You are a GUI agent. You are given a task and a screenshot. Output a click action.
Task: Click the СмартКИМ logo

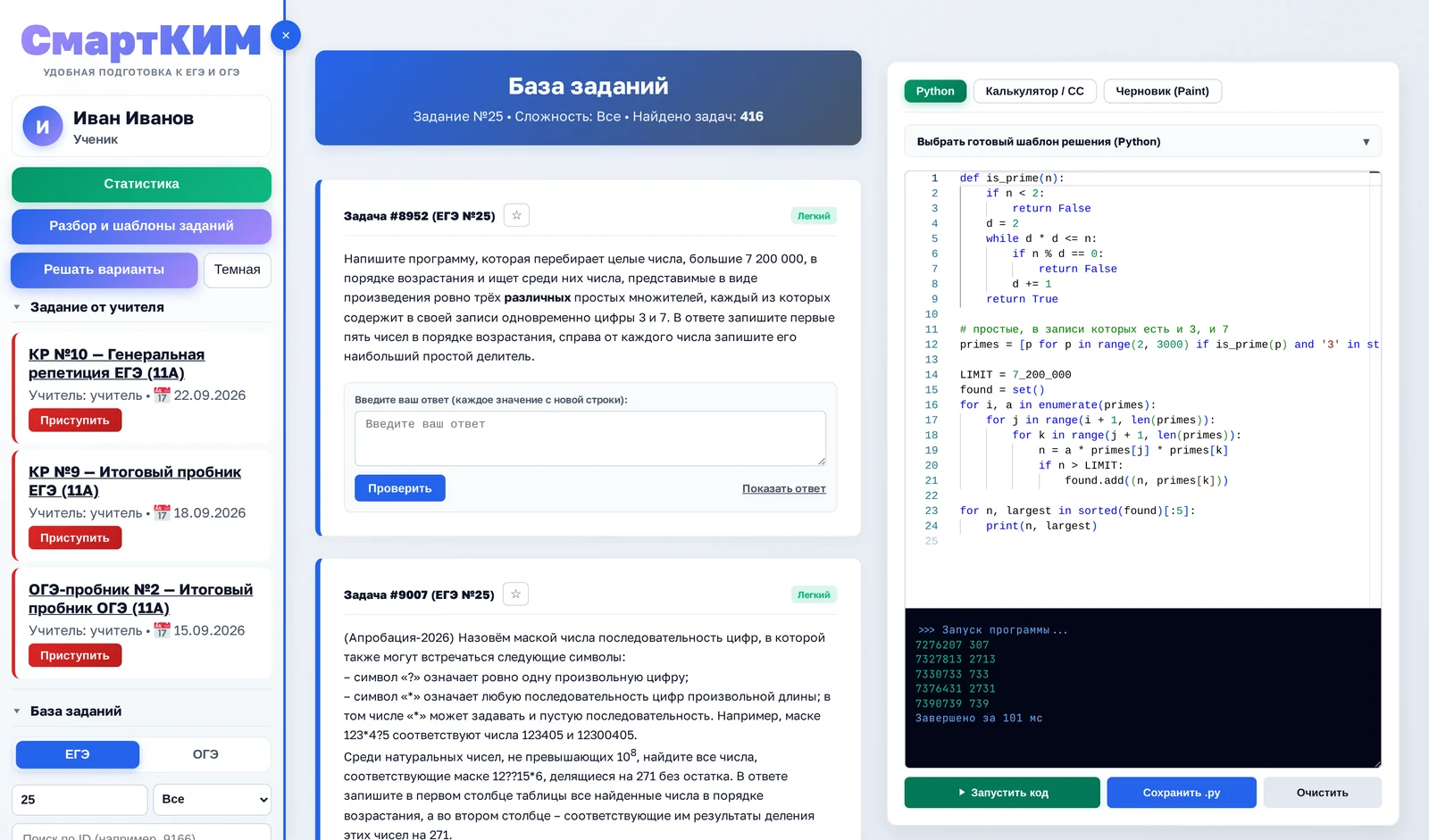[141, 41]
